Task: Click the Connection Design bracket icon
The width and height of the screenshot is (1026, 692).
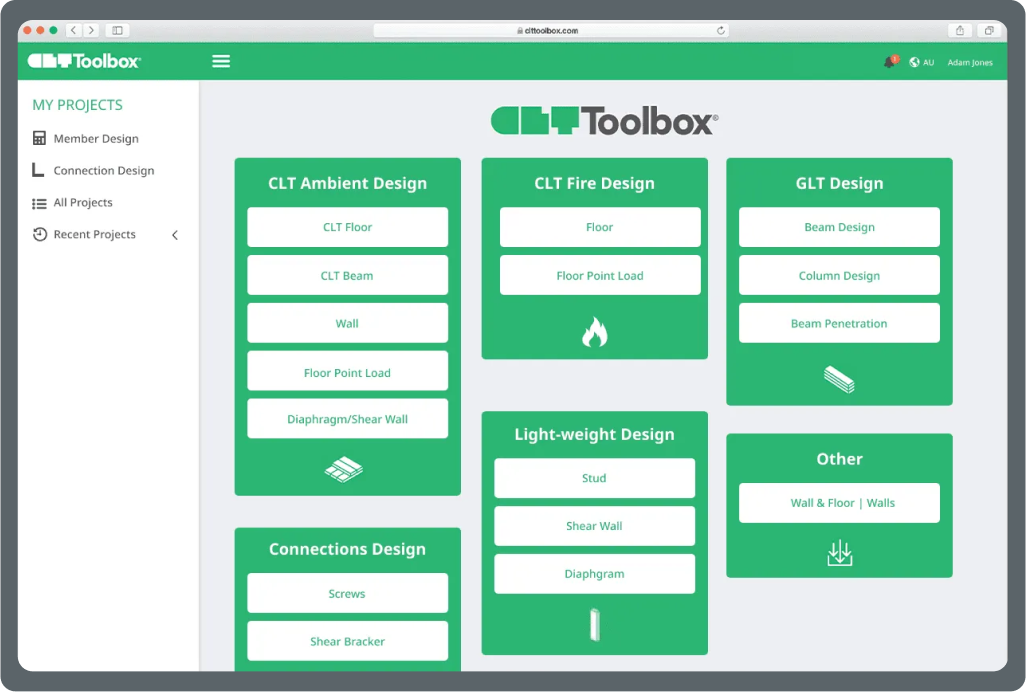Action: pyautogui.click(x=39, y=170)
